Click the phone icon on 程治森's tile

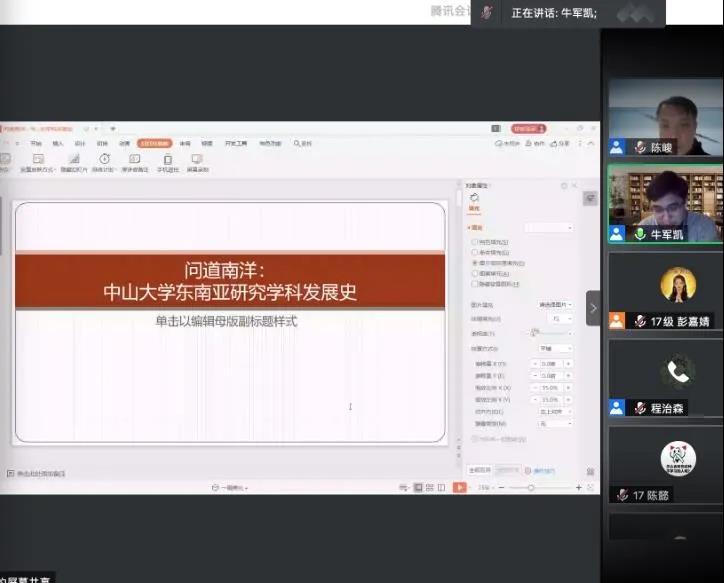[680, 371]
